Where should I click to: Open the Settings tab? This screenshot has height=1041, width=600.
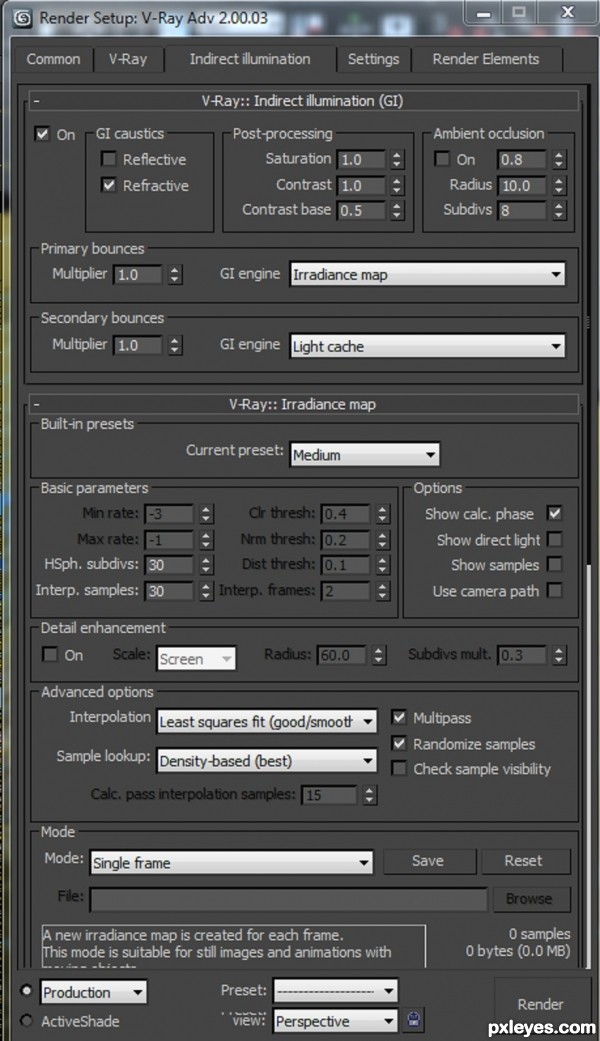click(x=374, y=59)
